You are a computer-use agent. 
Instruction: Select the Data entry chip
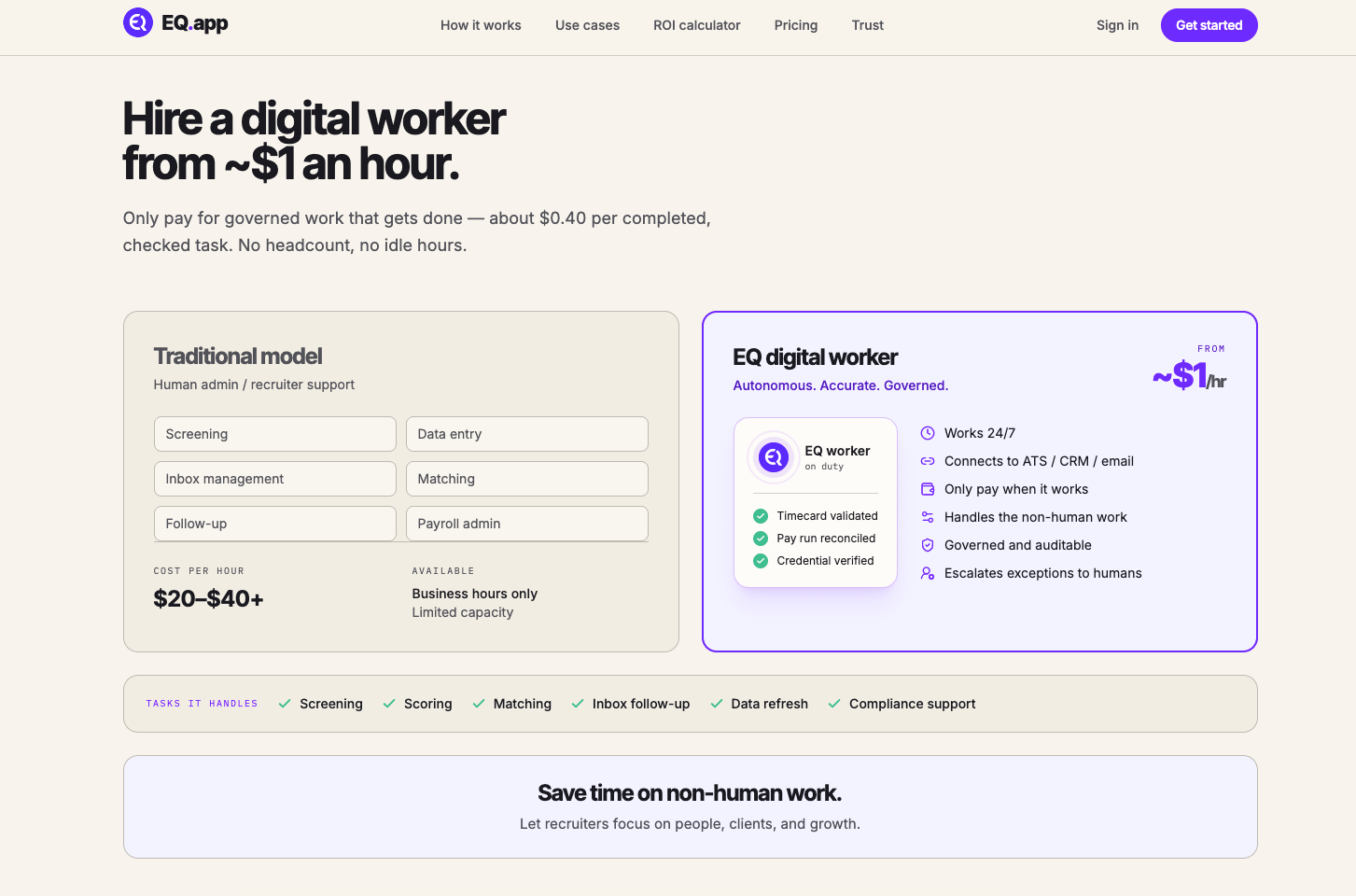(x=527, y=434)
